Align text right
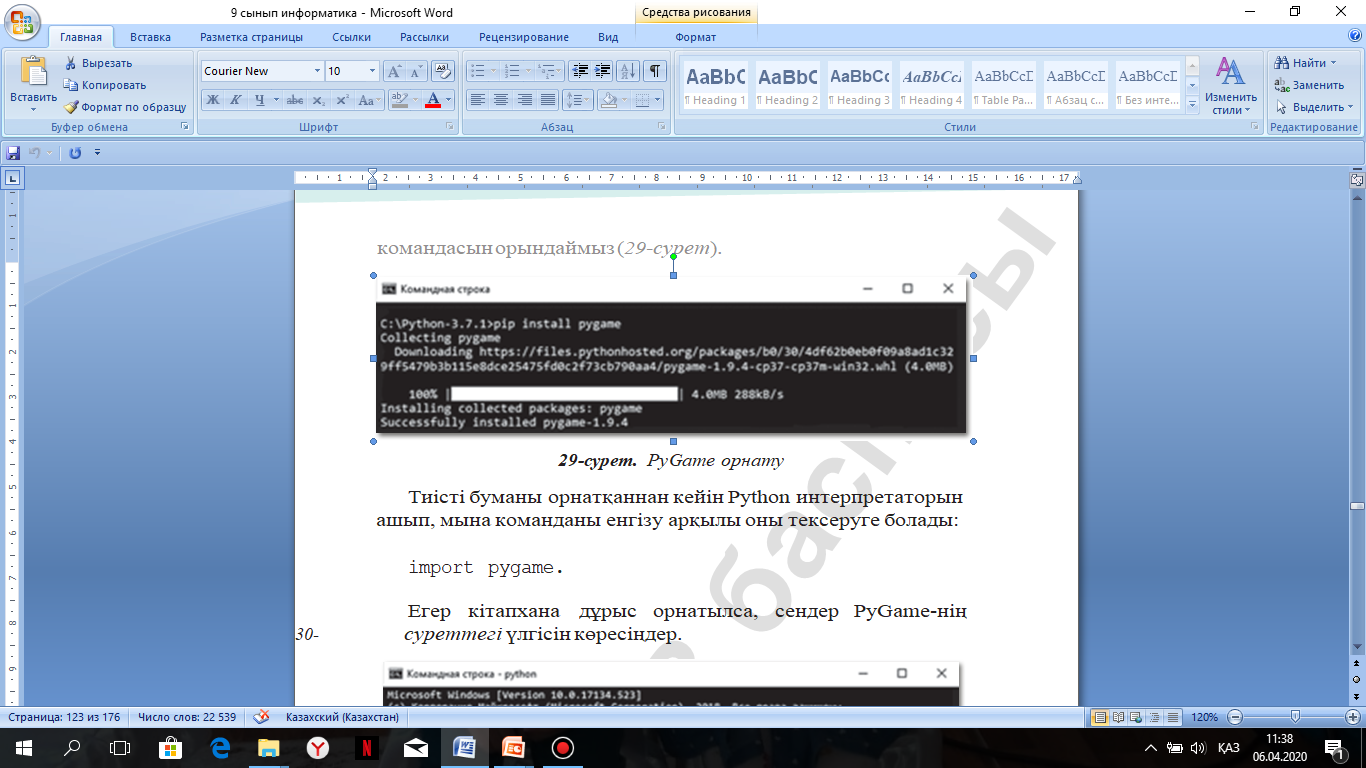The image size is (1366, 768). [x=524, y=100]
